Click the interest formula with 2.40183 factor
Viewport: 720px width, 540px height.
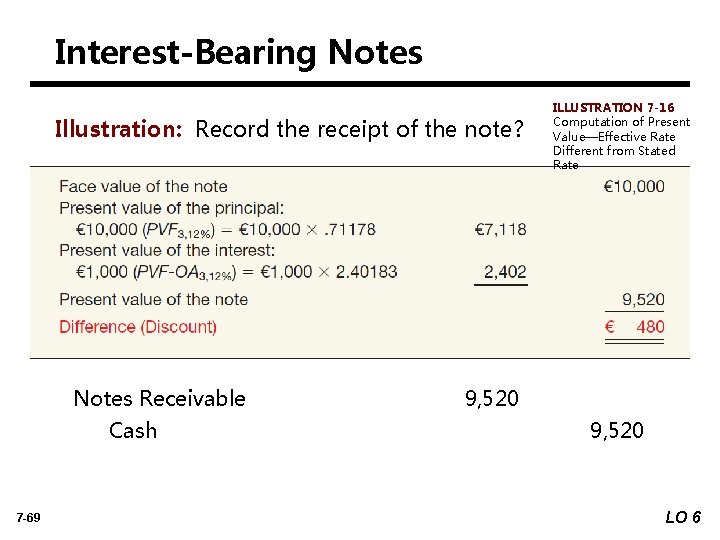click(x=236, y=272)
